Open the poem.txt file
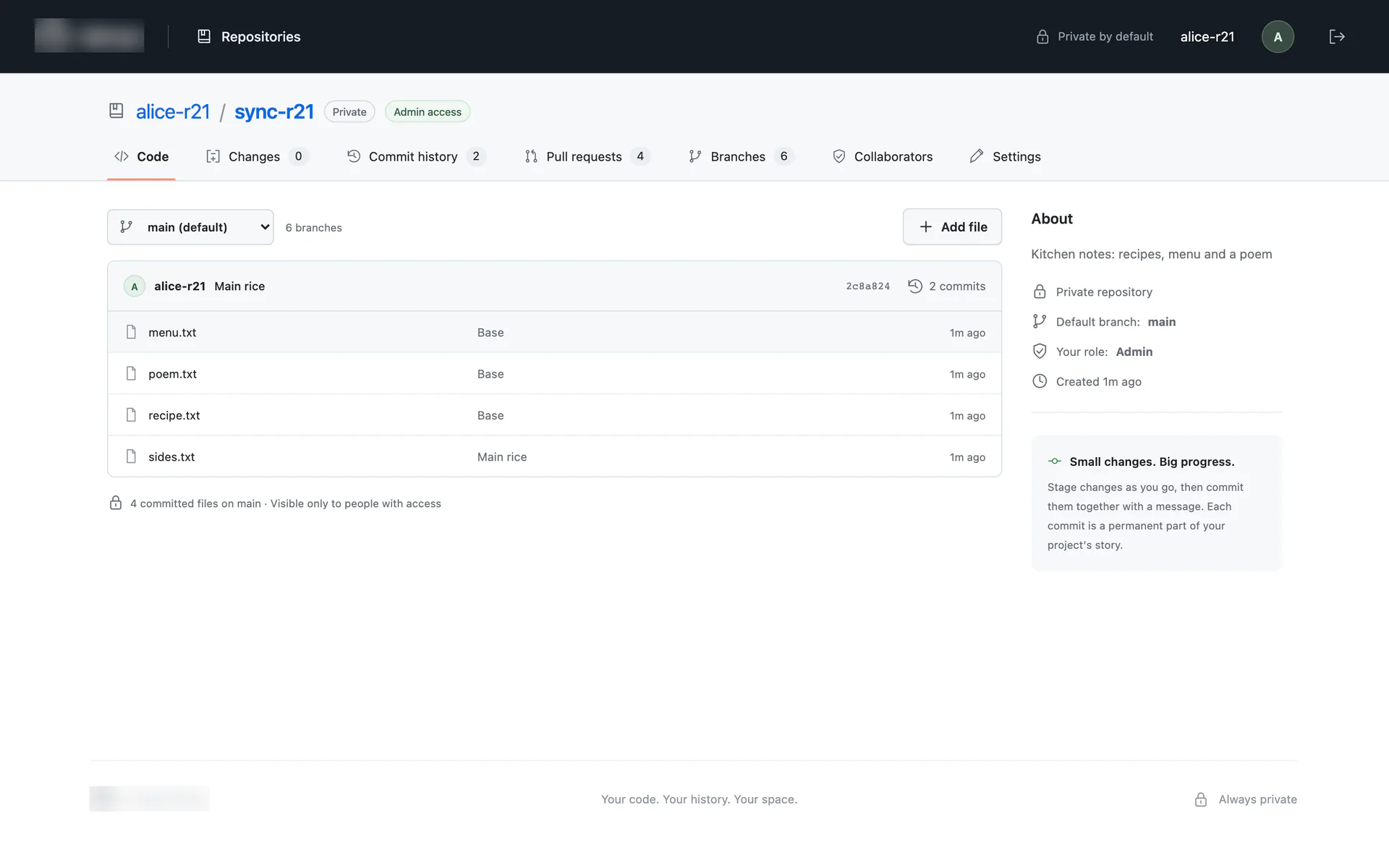The height and width of the screenshot is (868, 1389). coord(172,374)
